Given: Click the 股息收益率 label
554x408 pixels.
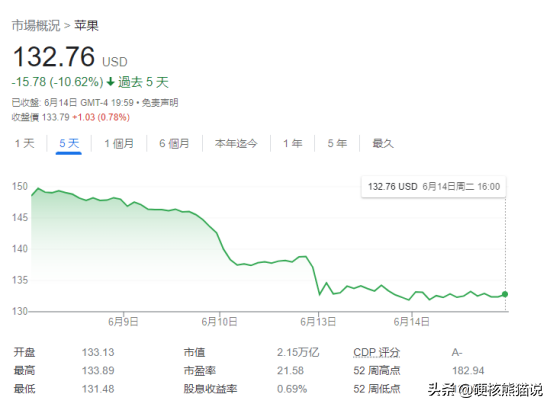Looking at the screenshot, I should coord(210,389).
